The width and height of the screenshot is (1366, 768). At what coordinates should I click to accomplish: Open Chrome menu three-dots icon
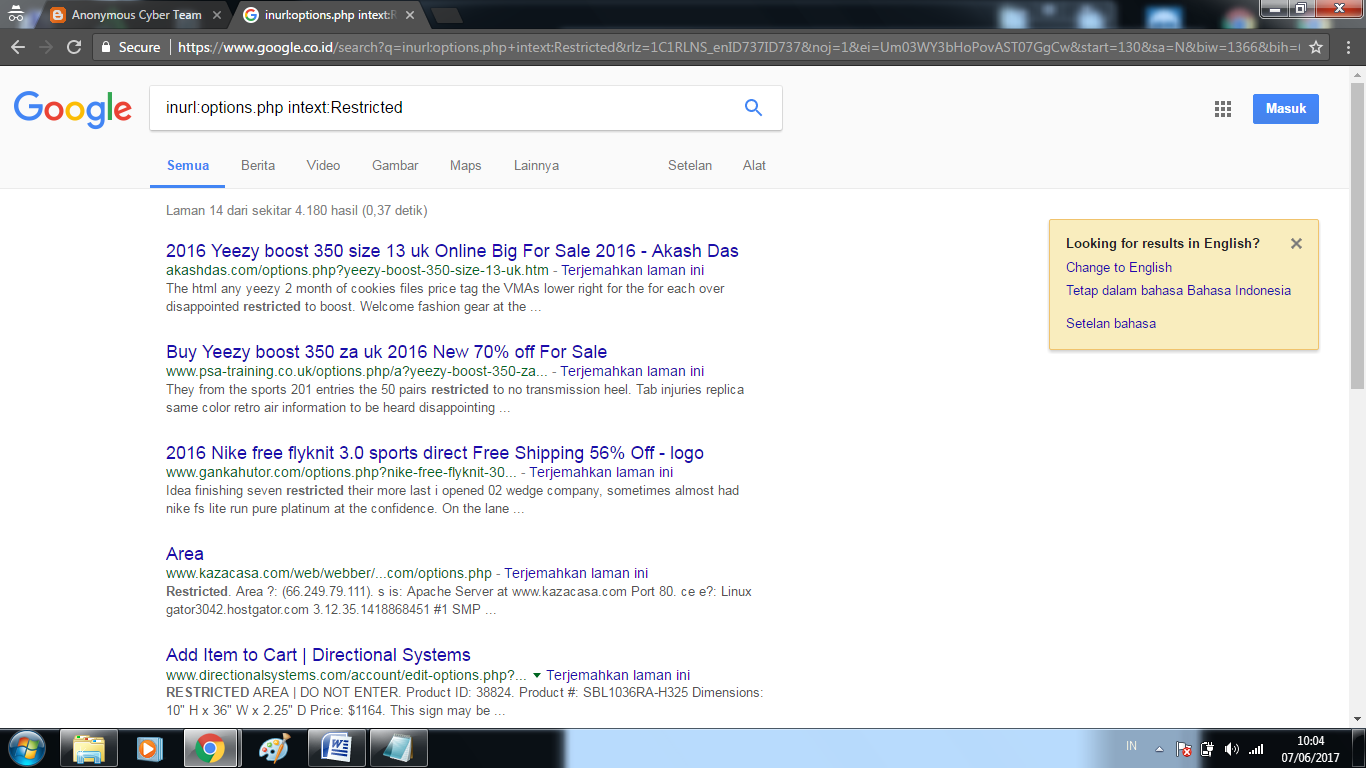point(1346,47)
